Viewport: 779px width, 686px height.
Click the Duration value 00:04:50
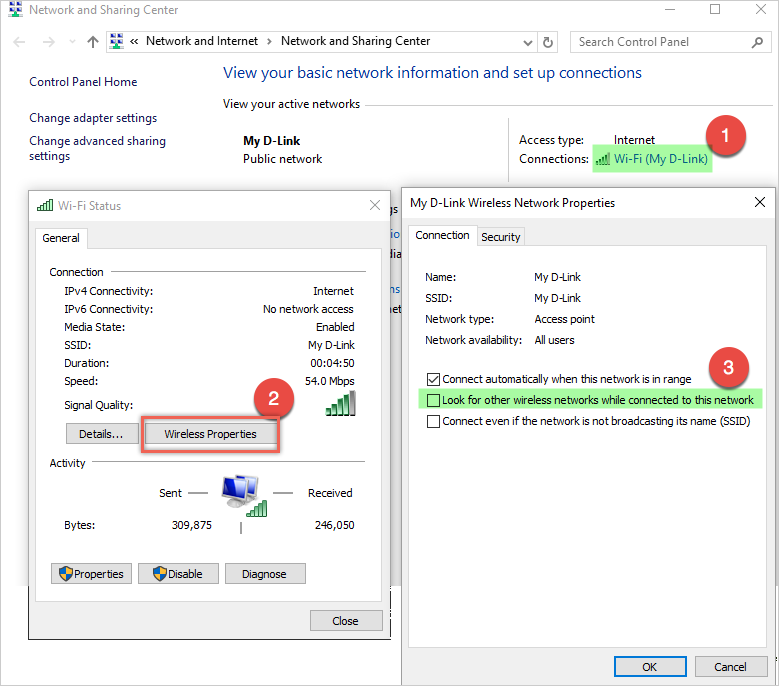pyautogui.click(x=332, y=363)
